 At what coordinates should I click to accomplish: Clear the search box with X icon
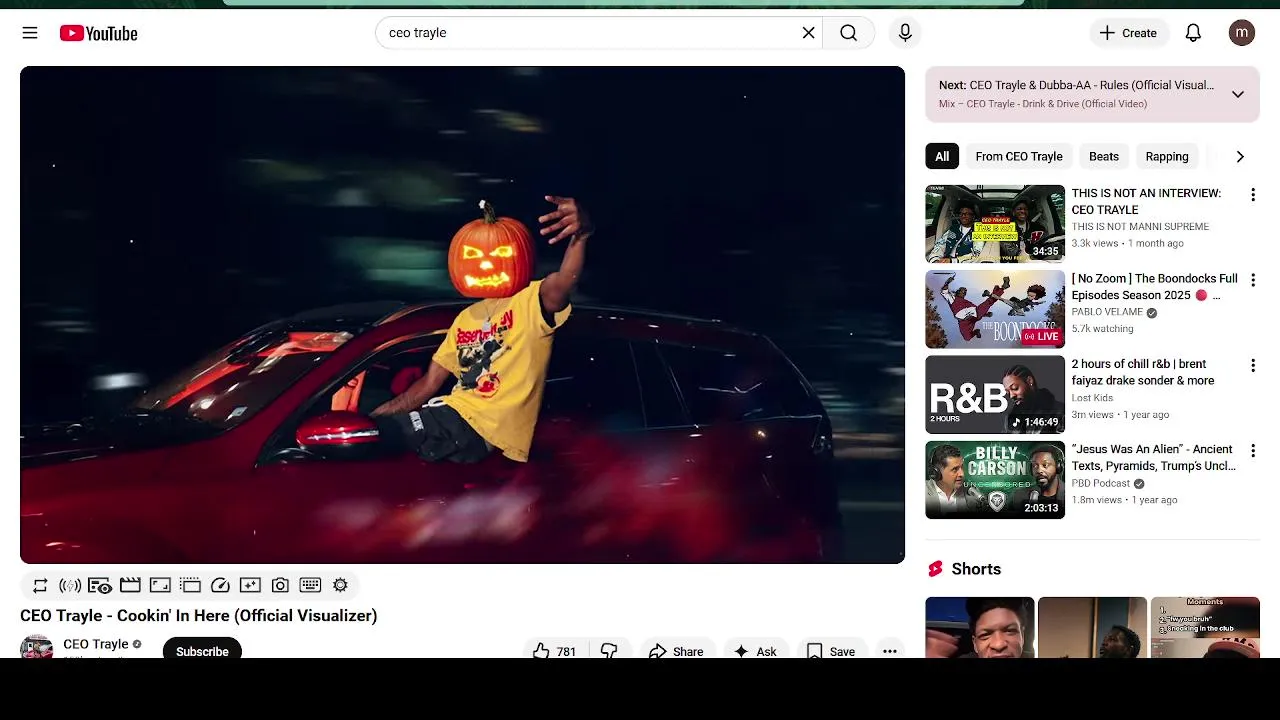click(808, 33)
